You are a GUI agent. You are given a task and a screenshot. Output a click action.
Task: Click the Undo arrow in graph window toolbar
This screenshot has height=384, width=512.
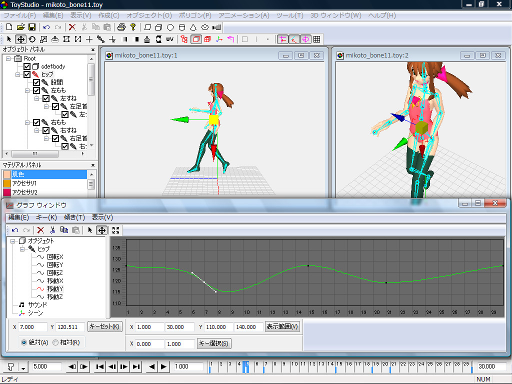(15, 230)
